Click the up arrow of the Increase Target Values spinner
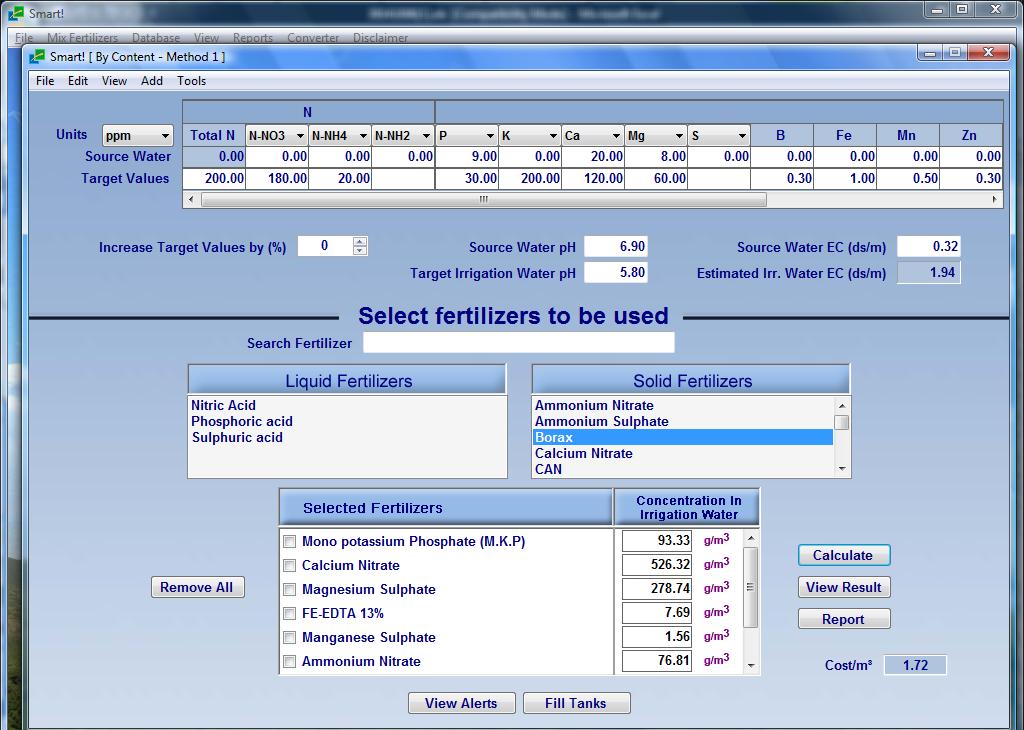The image size is (1024, 730). (360, 242)
